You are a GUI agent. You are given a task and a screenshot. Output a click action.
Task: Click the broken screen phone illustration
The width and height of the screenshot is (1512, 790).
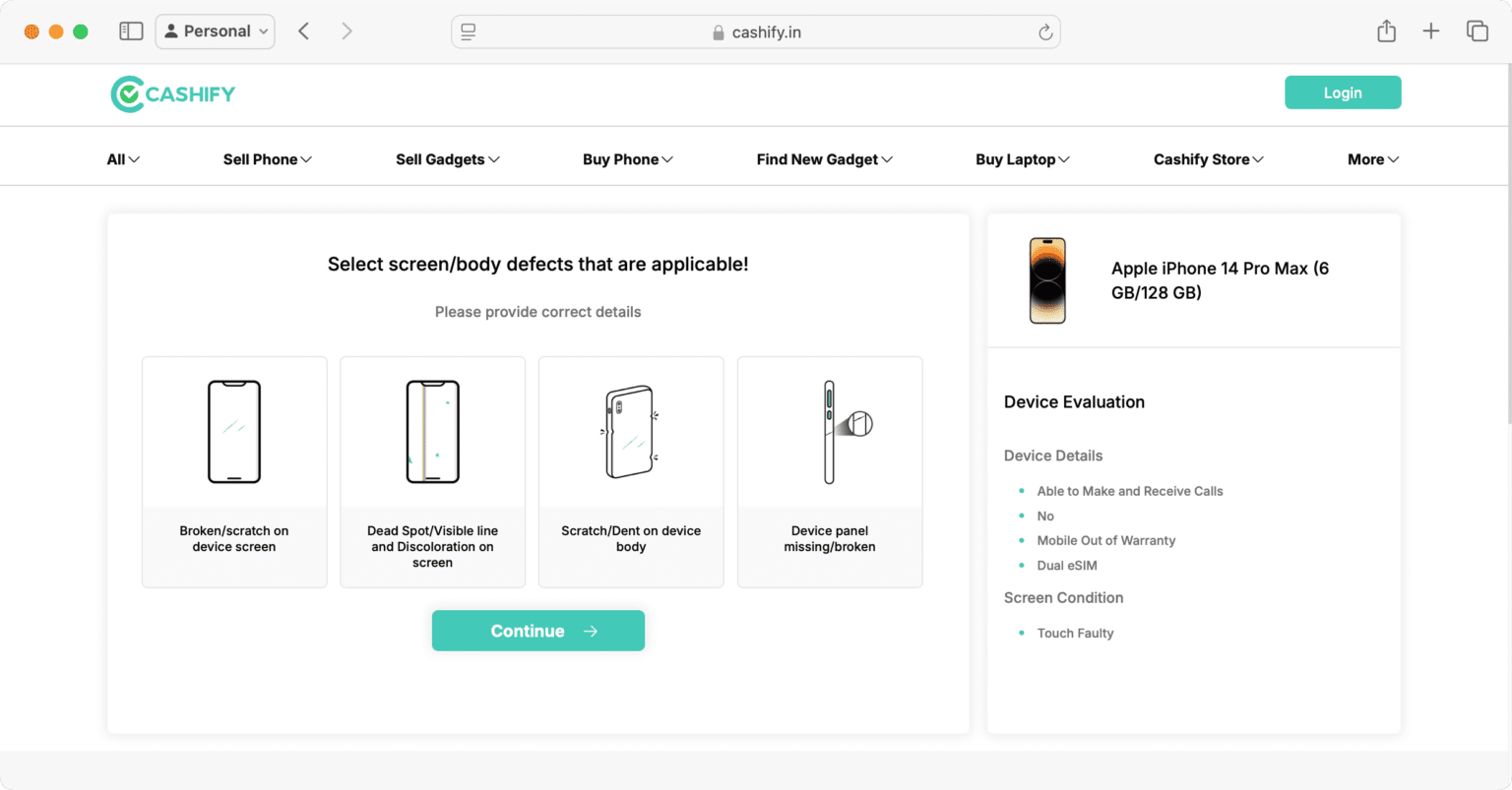(x=234, y=432)
